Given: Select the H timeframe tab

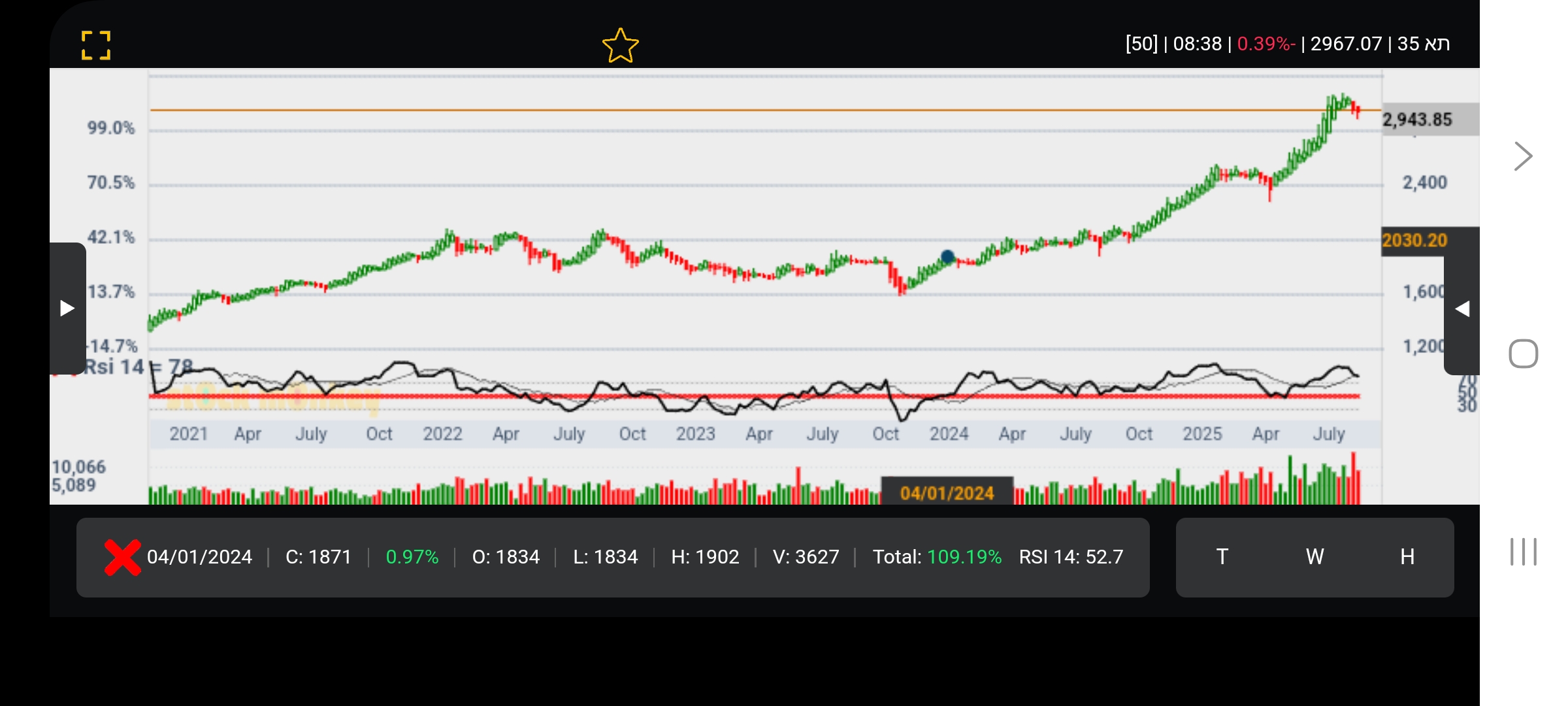Looking at the screenshot, I should [x=1407, y=557].
